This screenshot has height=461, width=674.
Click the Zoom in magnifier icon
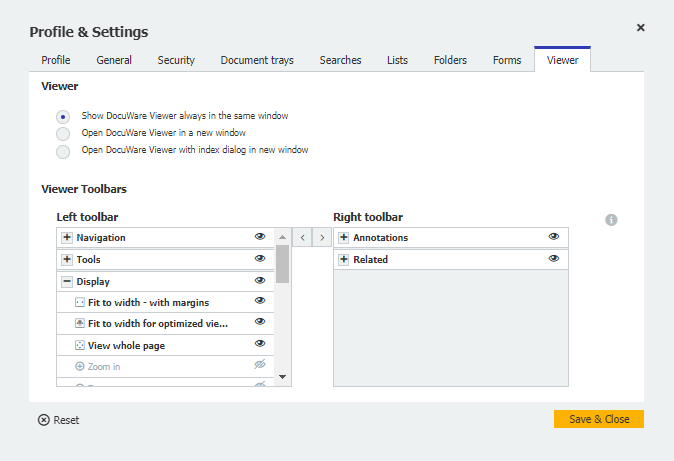80,367
